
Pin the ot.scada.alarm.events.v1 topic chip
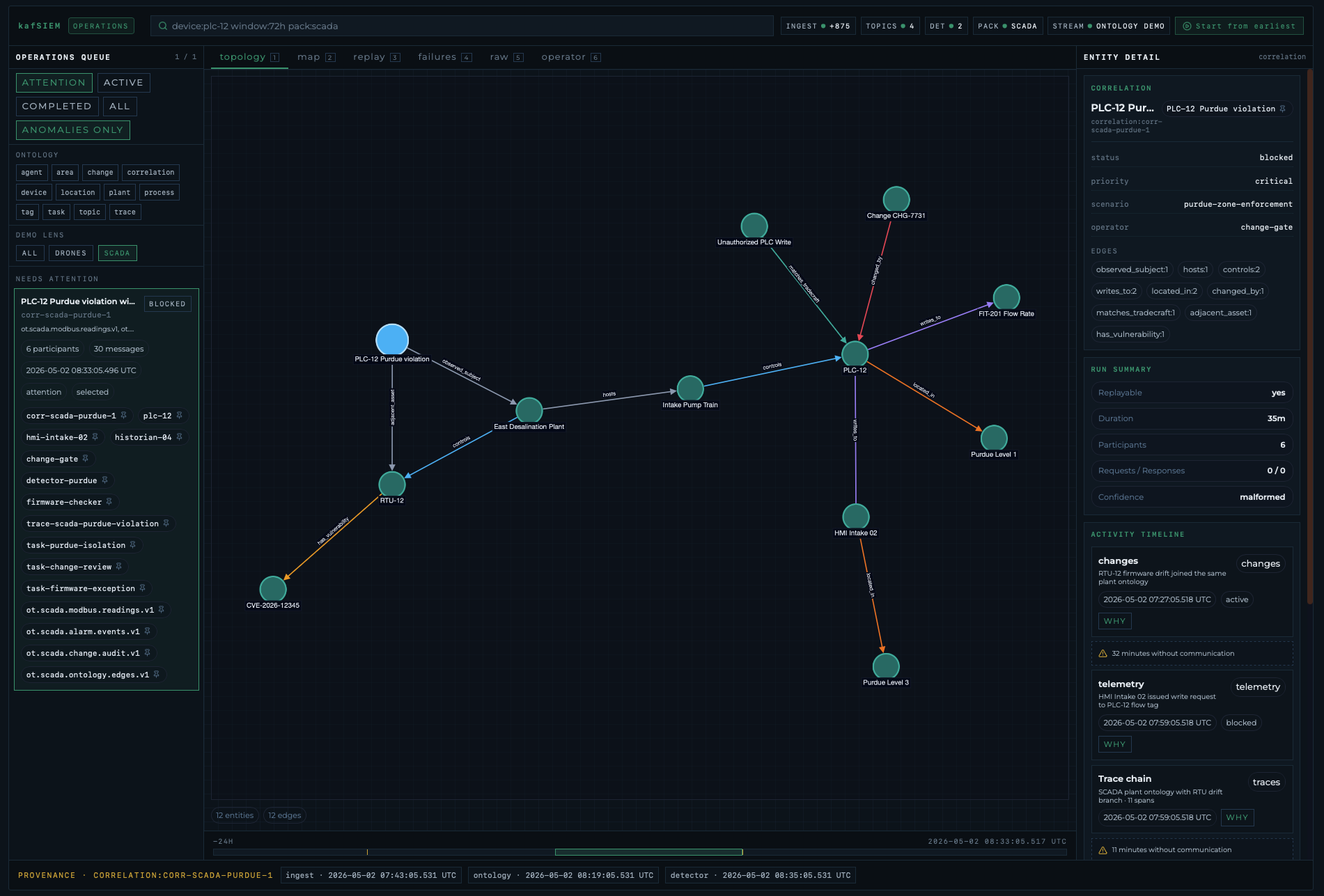point(147,631)
